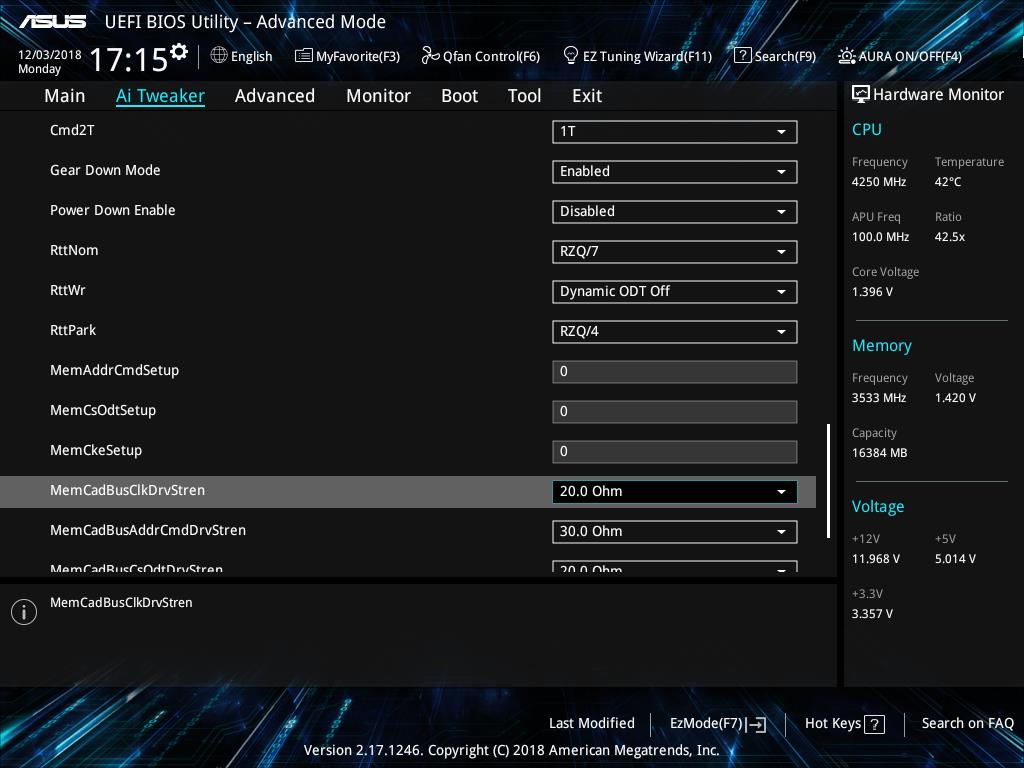The image size is (1024, 768).
Task: Click Last Modified in the footer
Action: (x=592, y=723)
